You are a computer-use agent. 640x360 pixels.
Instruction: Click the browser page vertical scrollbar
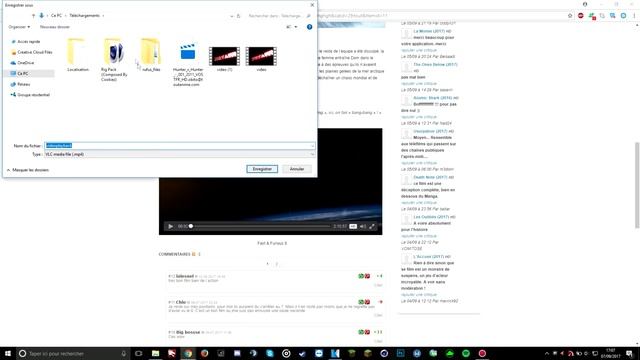point(637,185)
